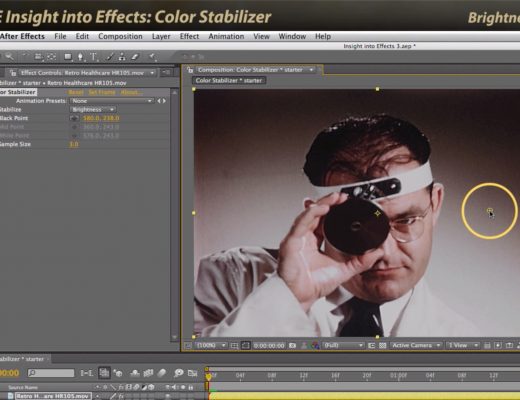Open the Effect Controls layer dropdown arrow
Viewport: 520px width, 400px height.
coord(152,73)
